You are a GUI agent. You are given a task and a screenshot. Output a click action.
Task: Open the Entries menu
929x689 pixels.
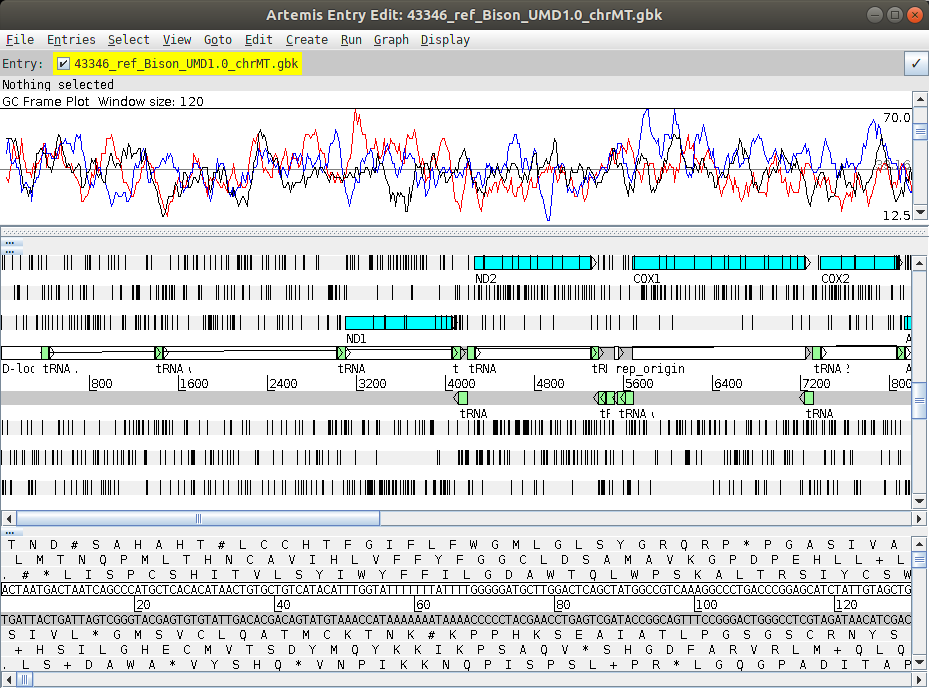point(71,39)
